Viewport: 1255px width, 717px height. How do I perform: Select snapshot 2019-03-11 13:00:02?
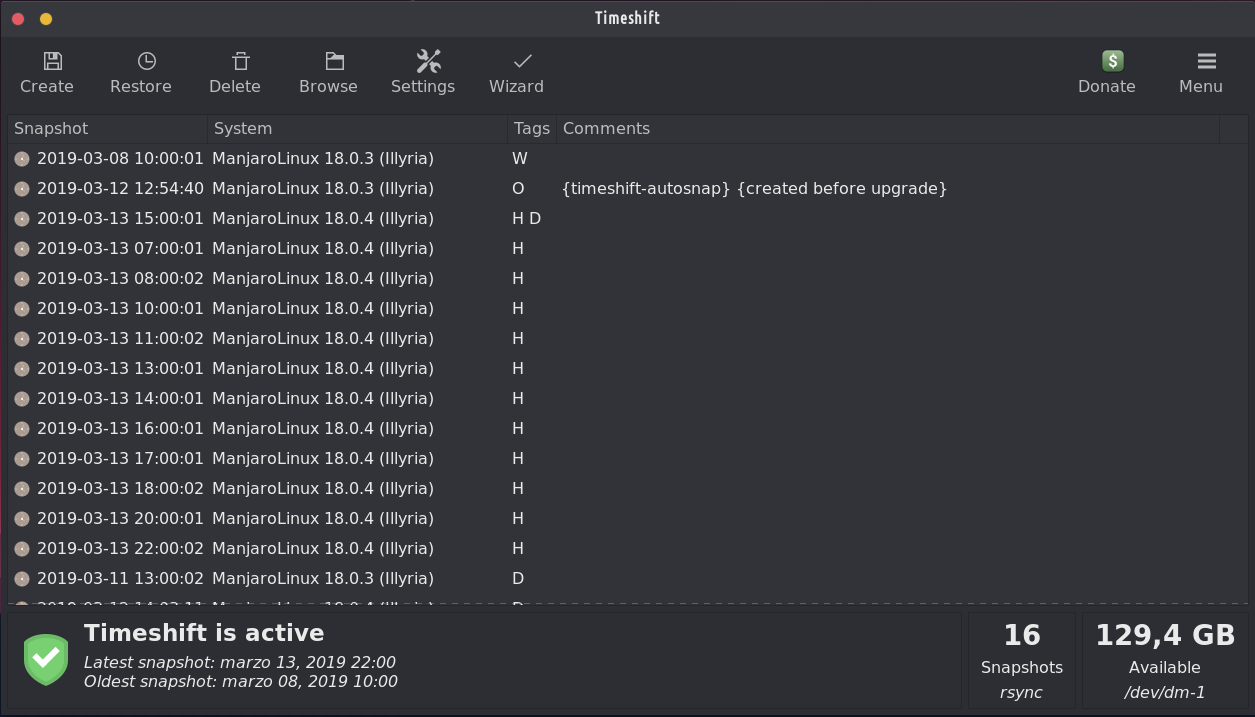(120, 579)
